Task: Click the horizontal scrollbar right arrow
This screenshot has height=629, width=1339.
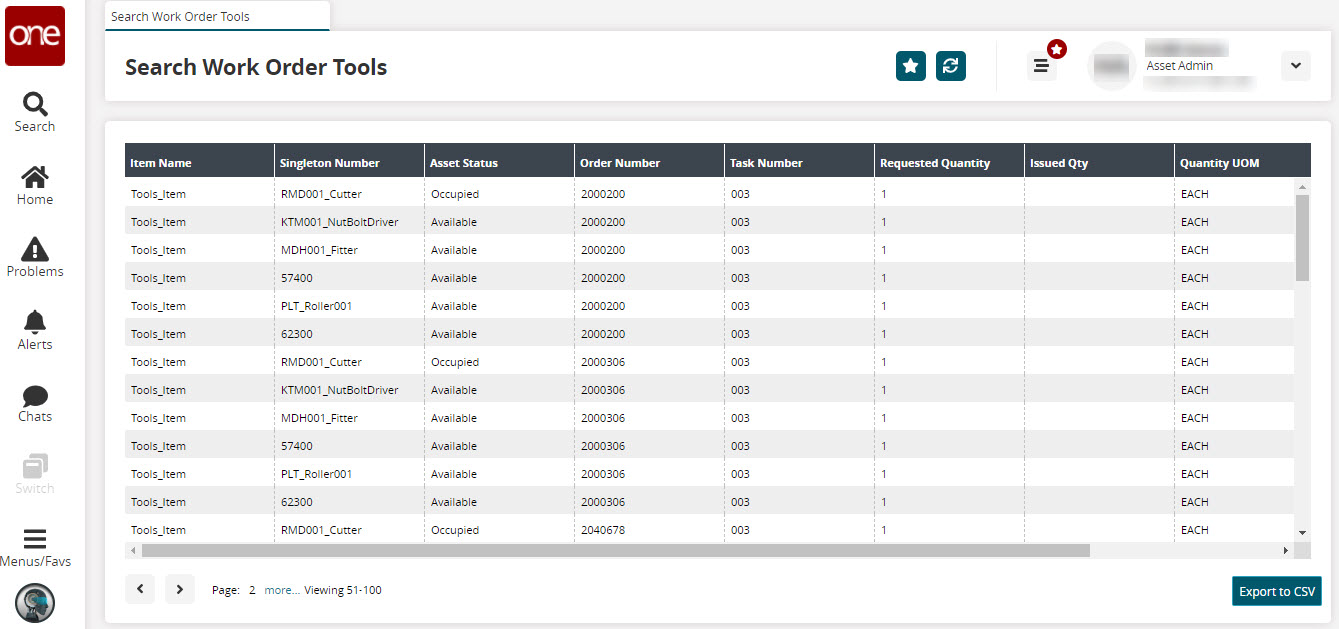Action: click(1286, 550)
